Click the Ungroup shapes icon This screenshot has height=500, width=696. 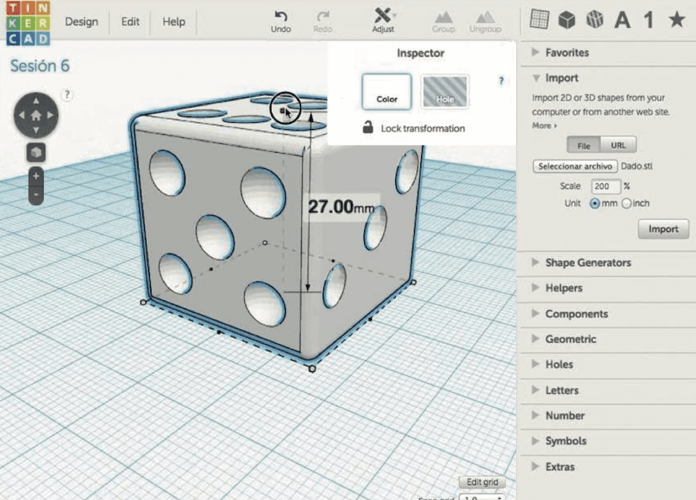(x=485, y=17)
